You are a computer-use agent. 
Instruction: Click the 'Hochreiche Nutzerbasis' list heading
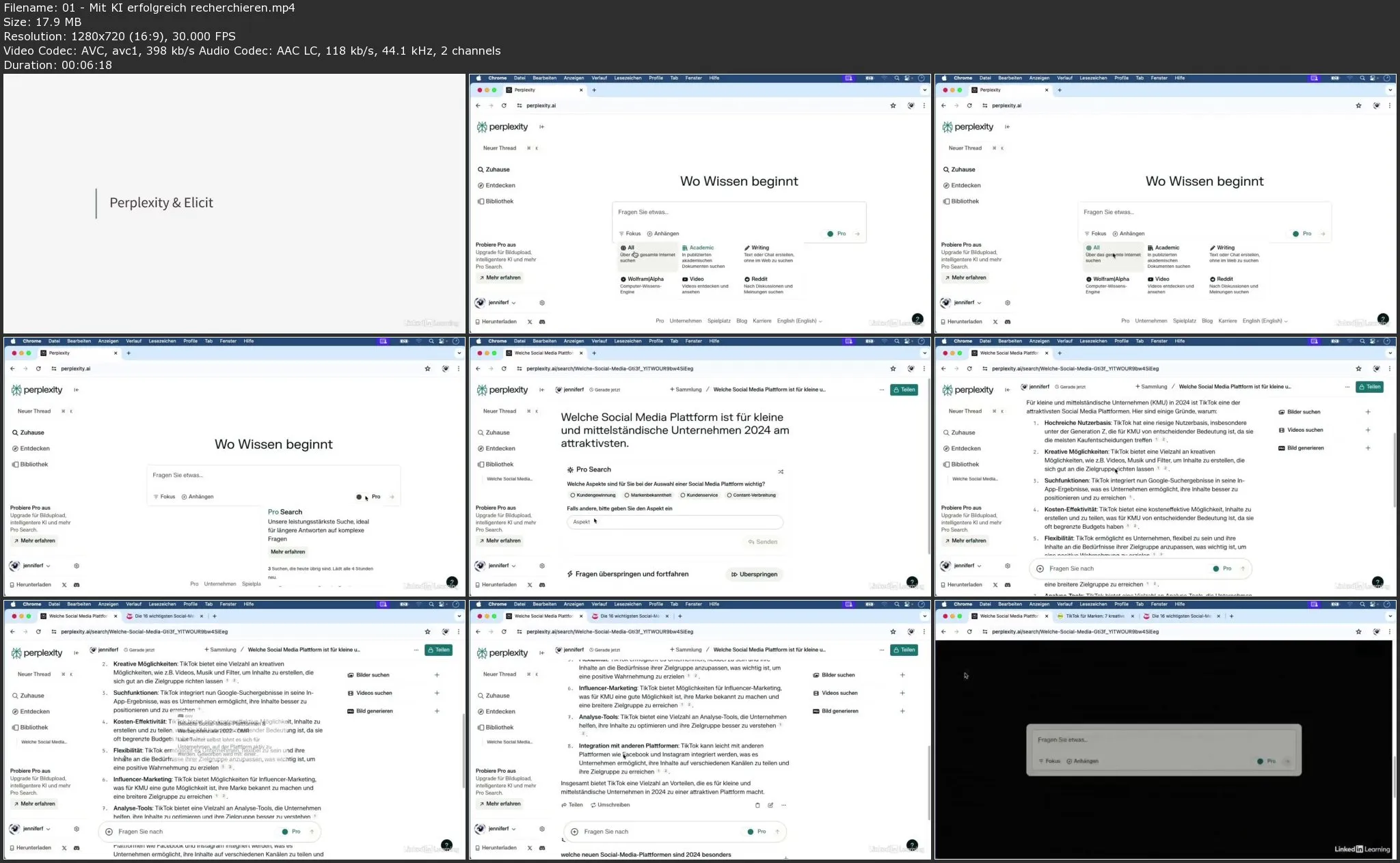pyautogui.click(x=1077, y=423)
